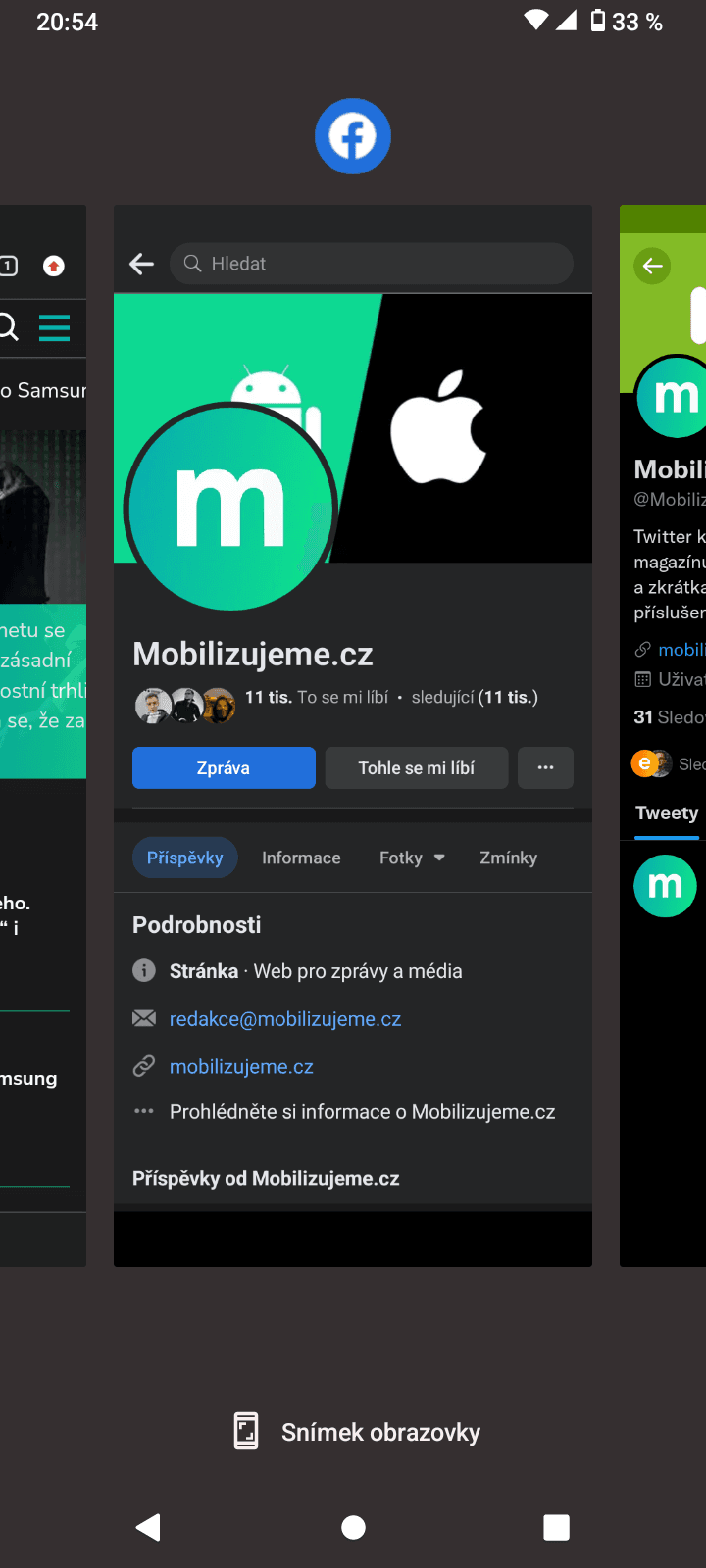The width and height of the screenshot is (706, 1568).
Task: Tap the Hledat search input field
Action: click(x=372, y=264)
